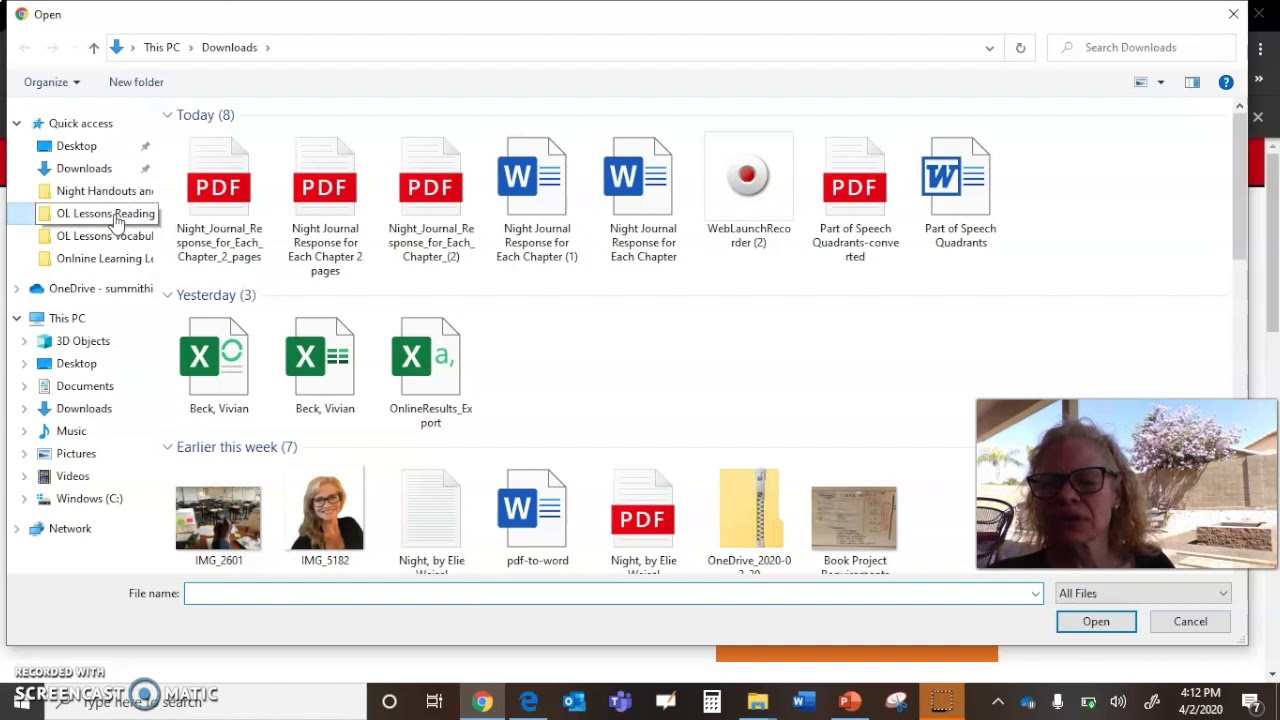This screenshot has height=720, width=1280.
Task: Click Search Downloads box
Action: 1141,47
